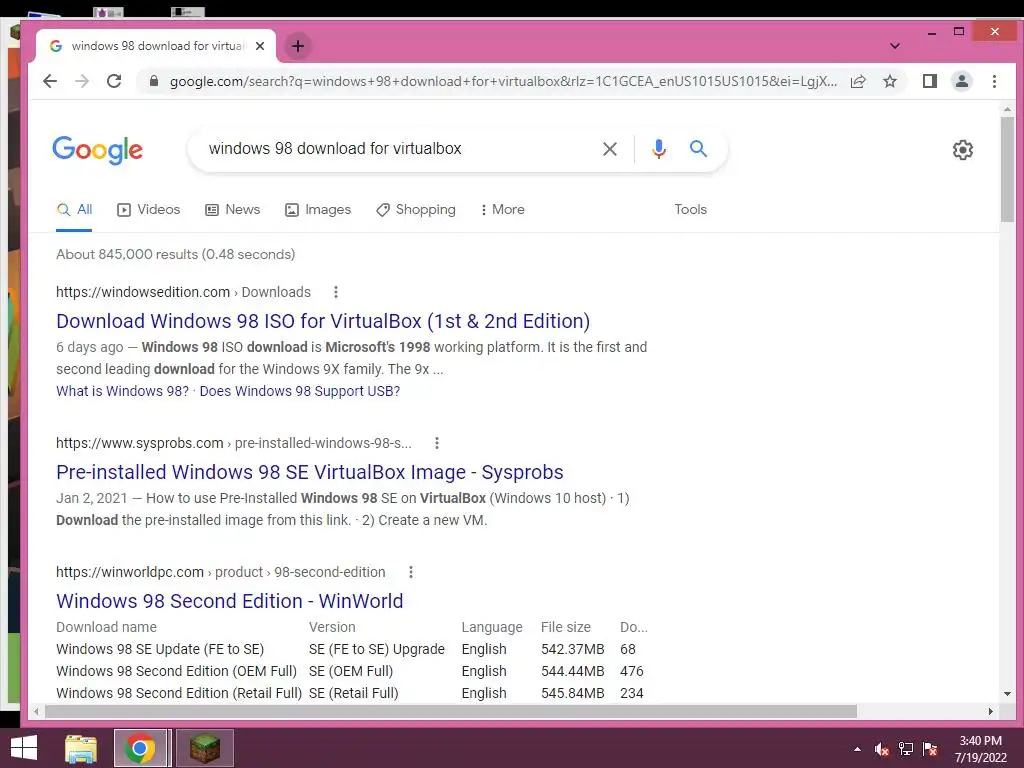The height and width of the screenshot is (768, 1024).
Task: Share this page using the share icon
Action: point(858,81)
